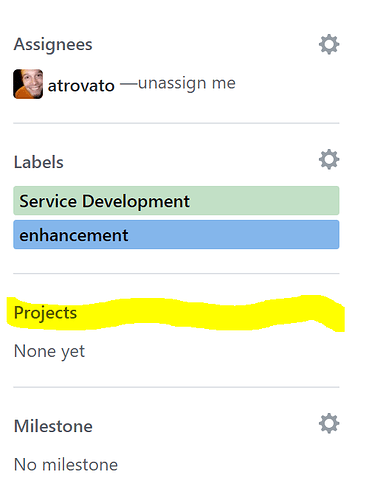Click the gear icon beside Labels
382x500 pixels.
[x=329, y=159]
